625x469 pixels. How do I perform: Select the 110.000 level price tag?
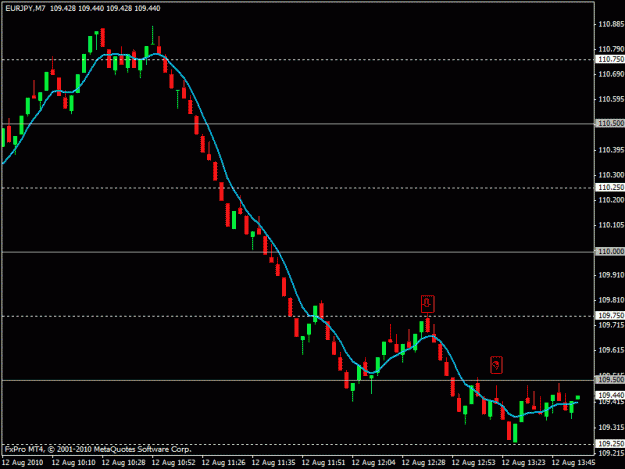pos(610,251)
